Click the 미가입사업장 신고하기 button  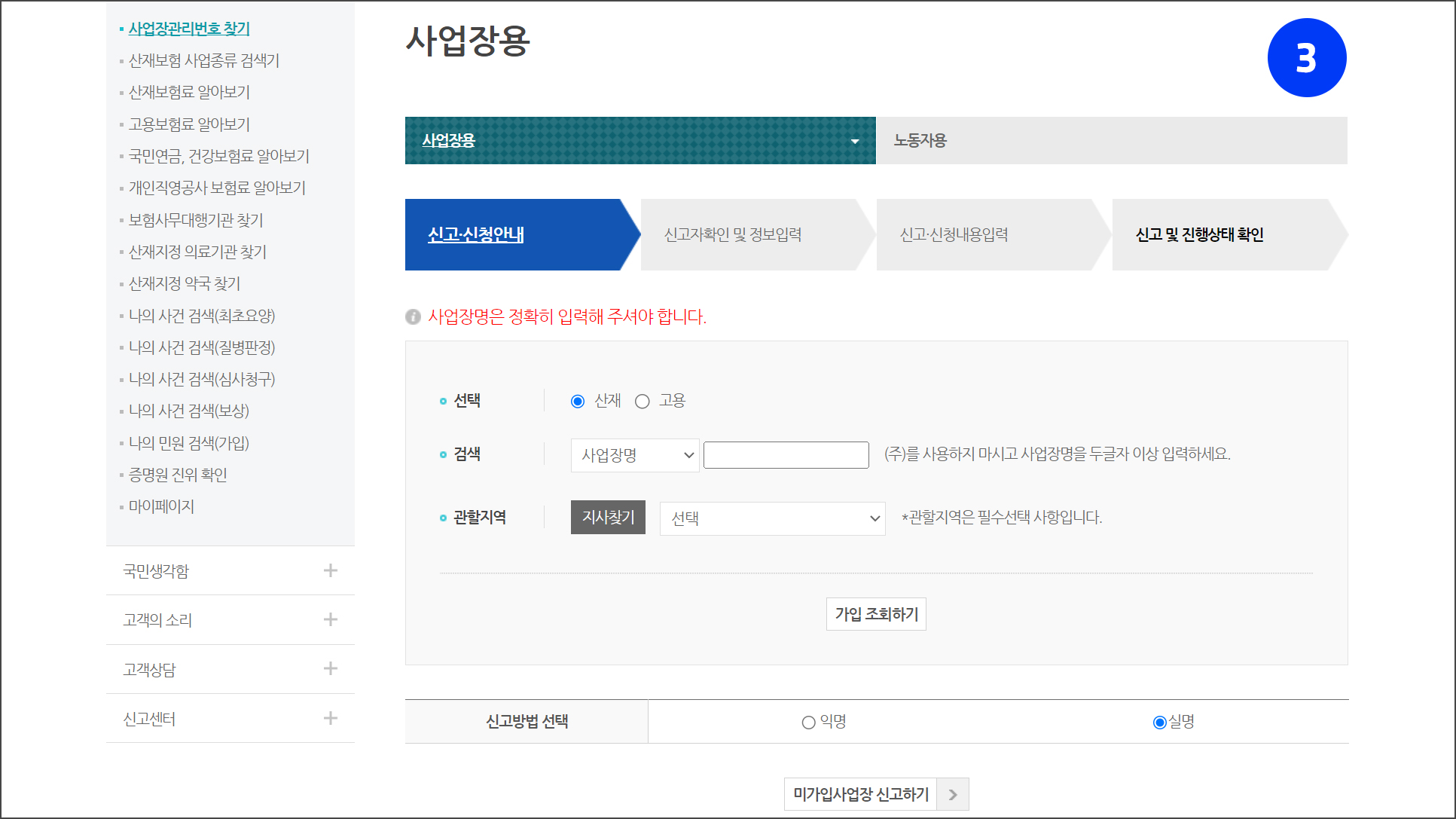pos(860,794)
